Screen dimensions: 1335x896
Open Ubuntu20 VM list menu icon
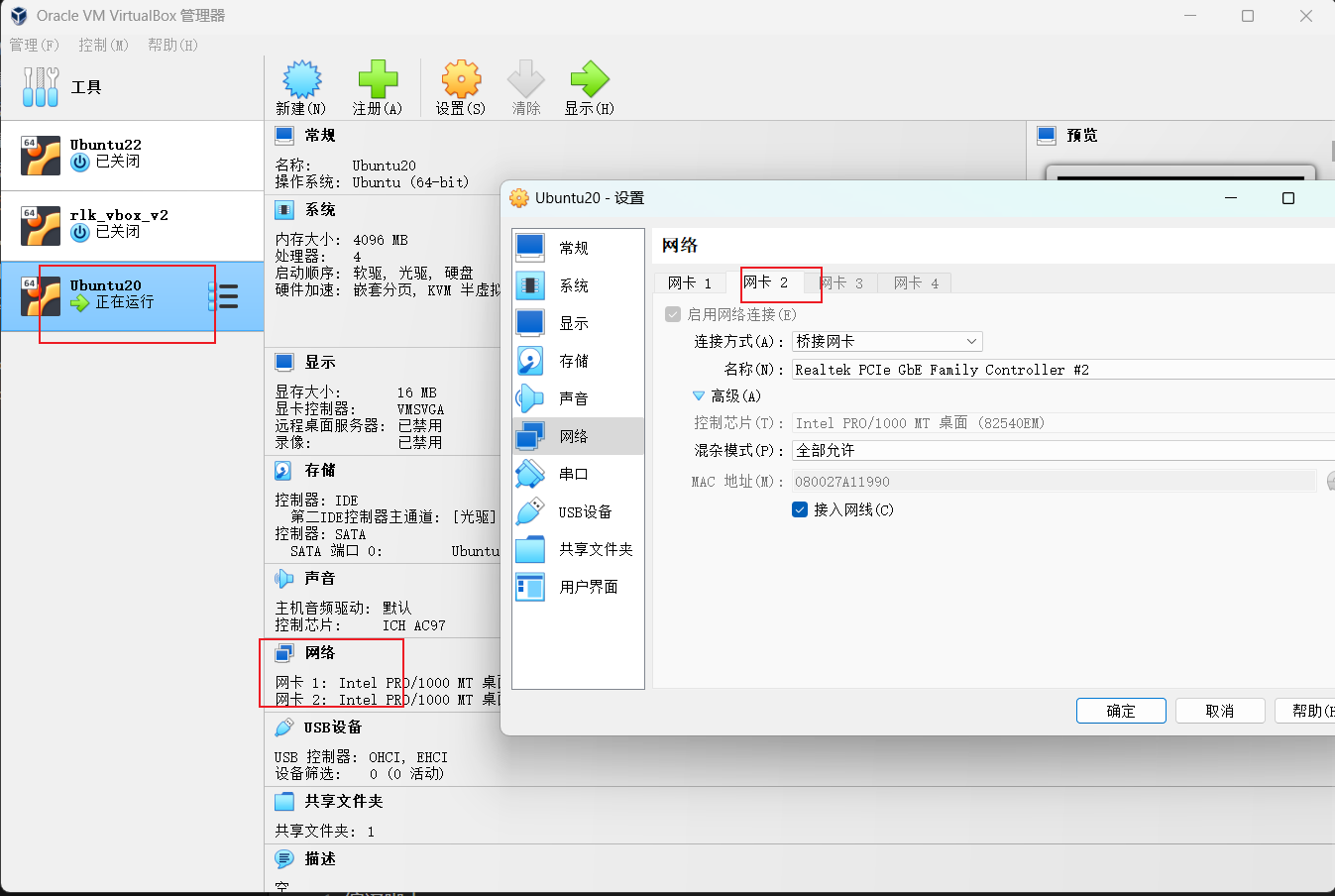(x=227, y=296)
